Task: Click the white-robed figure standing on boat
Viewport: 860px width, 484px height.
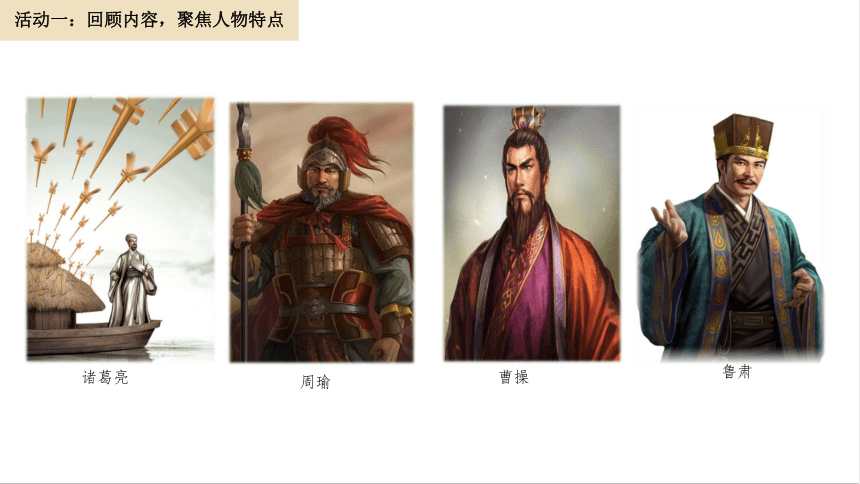Action: coord(132,280)
